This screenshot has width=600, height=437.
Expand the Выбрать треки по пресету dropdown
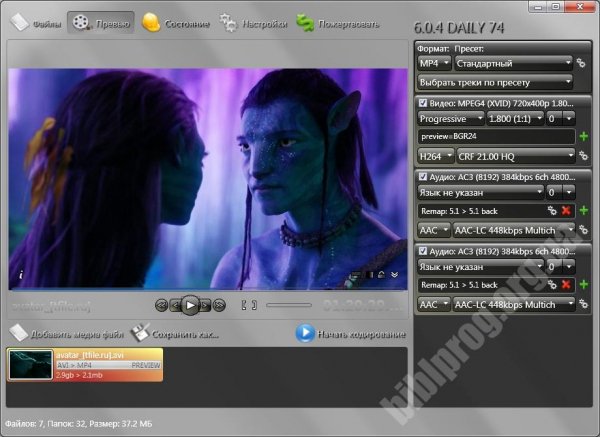coord(495,82)
